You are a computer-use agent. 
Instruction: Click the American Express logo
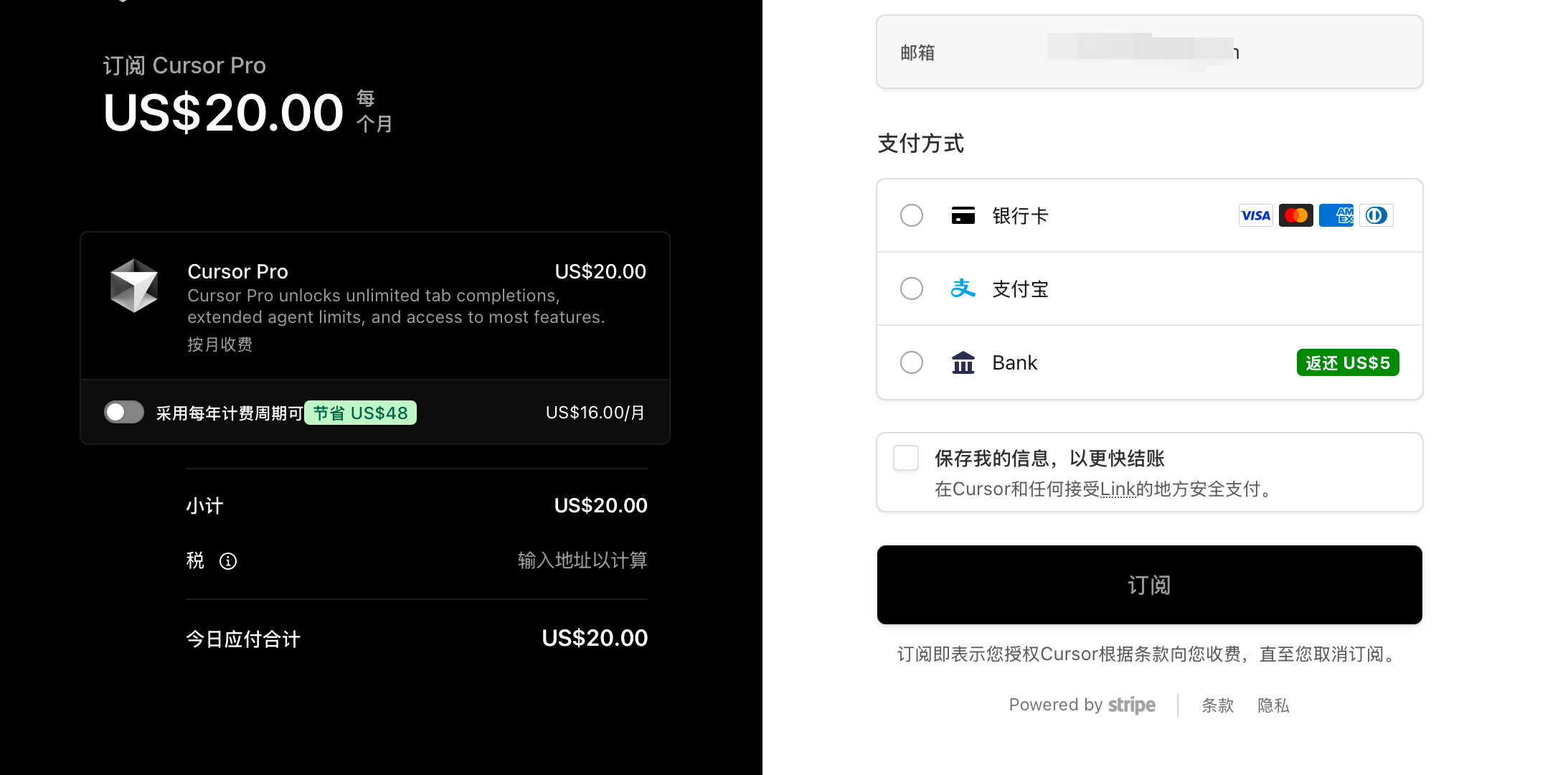coord(1336,215)
